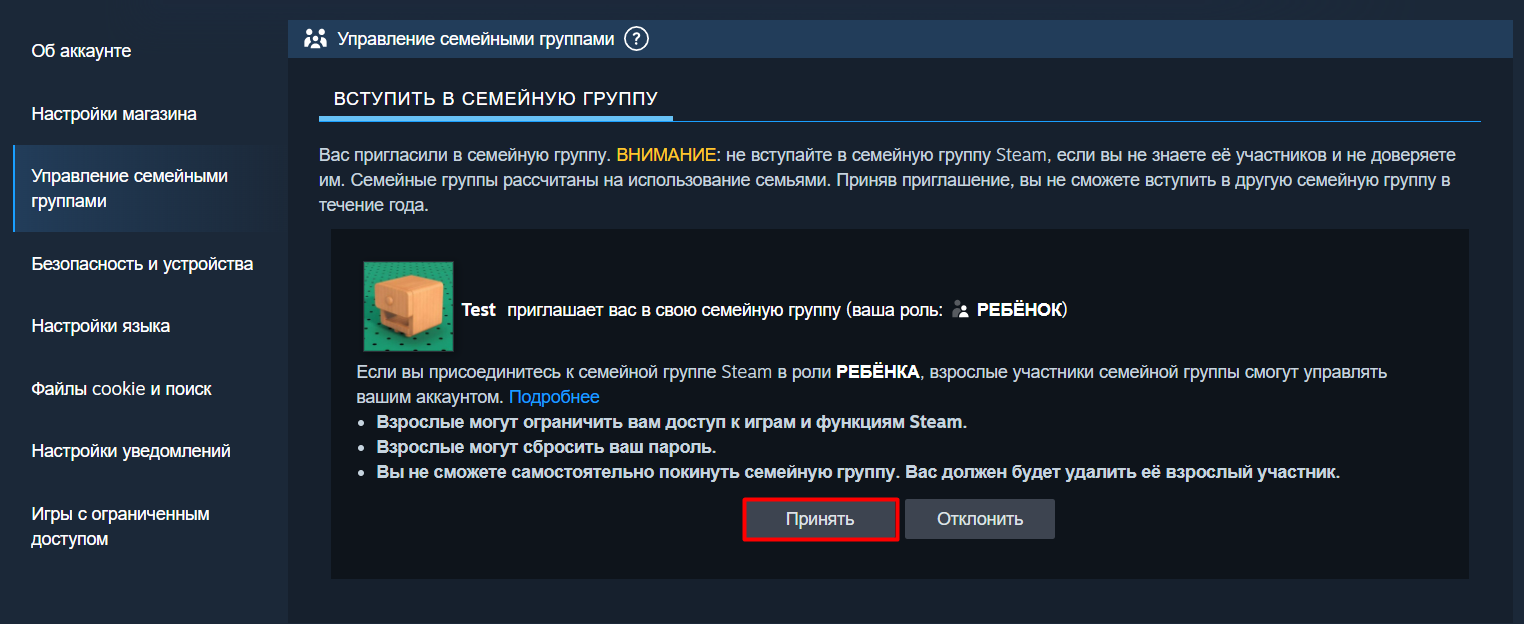Select the ВСТУПИТЬ В СЕМЕЙНУЮ ГРУППУ tab
The height and width of the screenshot is (624, 1524).
point(495,99)
